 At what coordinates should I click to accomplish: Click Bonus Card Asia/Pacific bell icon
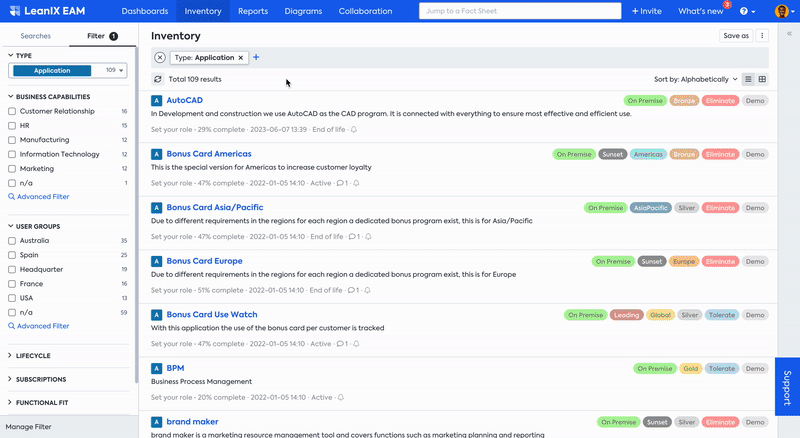click(368, 237)
